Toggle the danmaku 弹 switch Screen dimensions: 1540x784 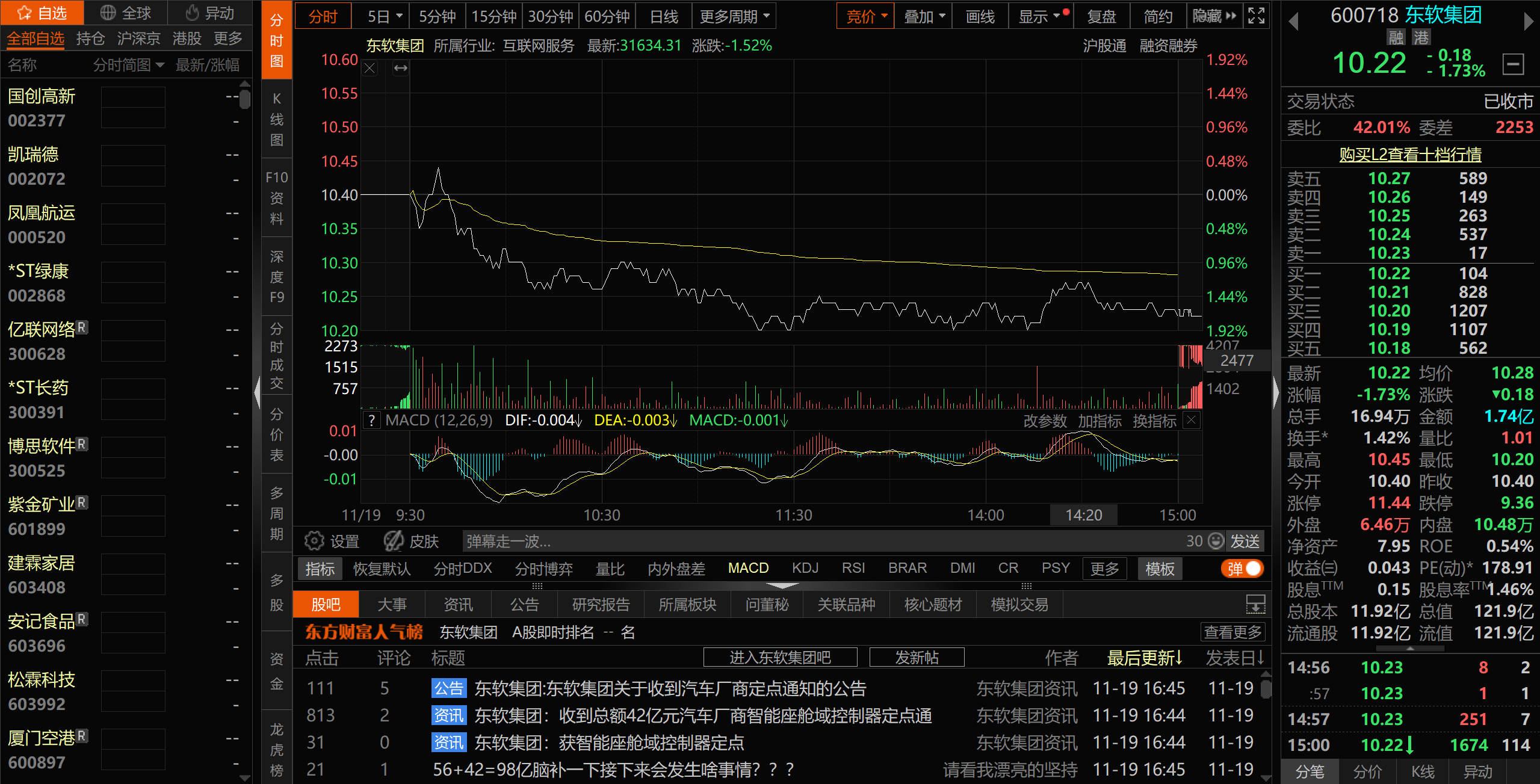[x=1242, y=569]
